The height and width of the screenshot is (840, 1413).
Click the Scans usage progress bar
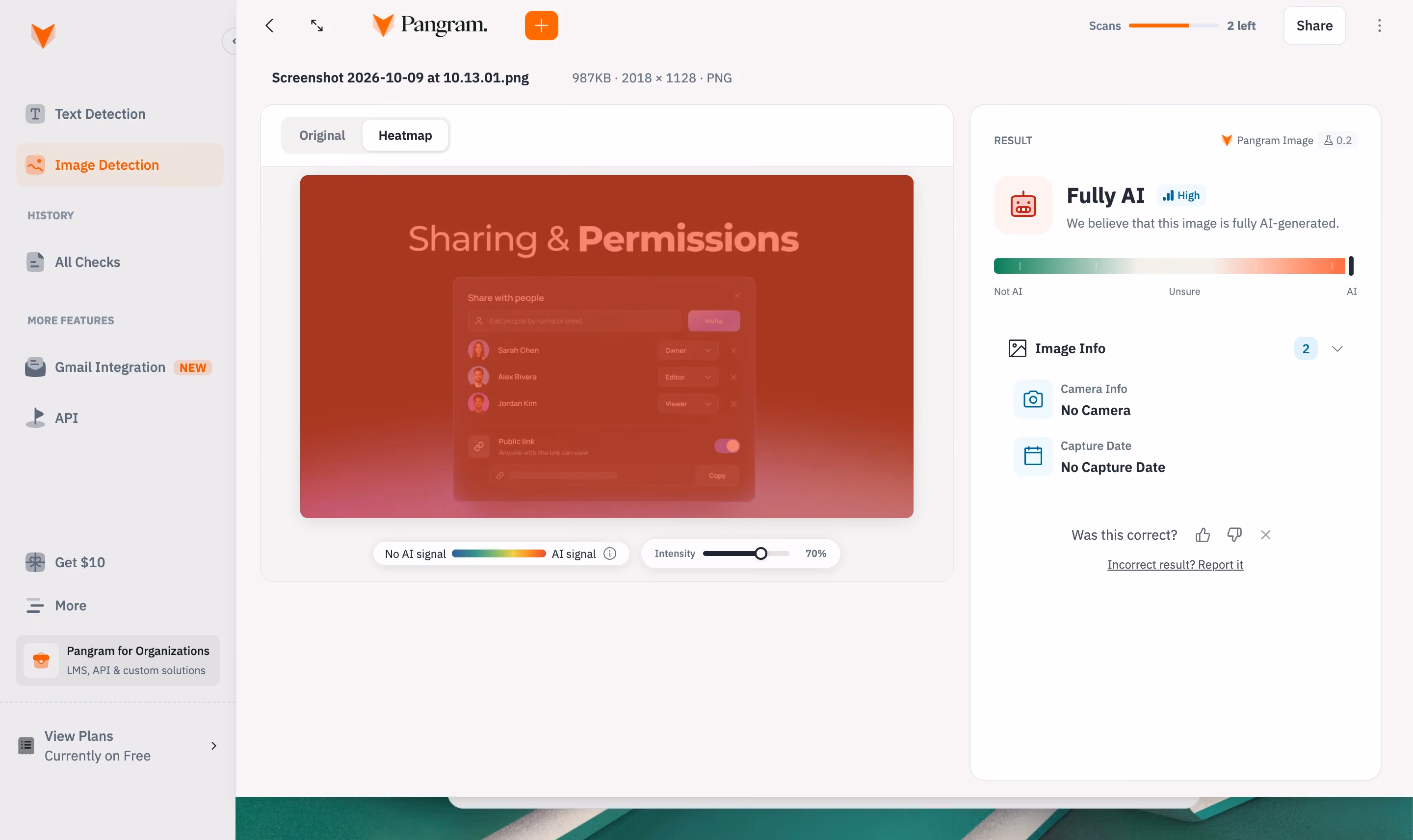click(1174, 26)
